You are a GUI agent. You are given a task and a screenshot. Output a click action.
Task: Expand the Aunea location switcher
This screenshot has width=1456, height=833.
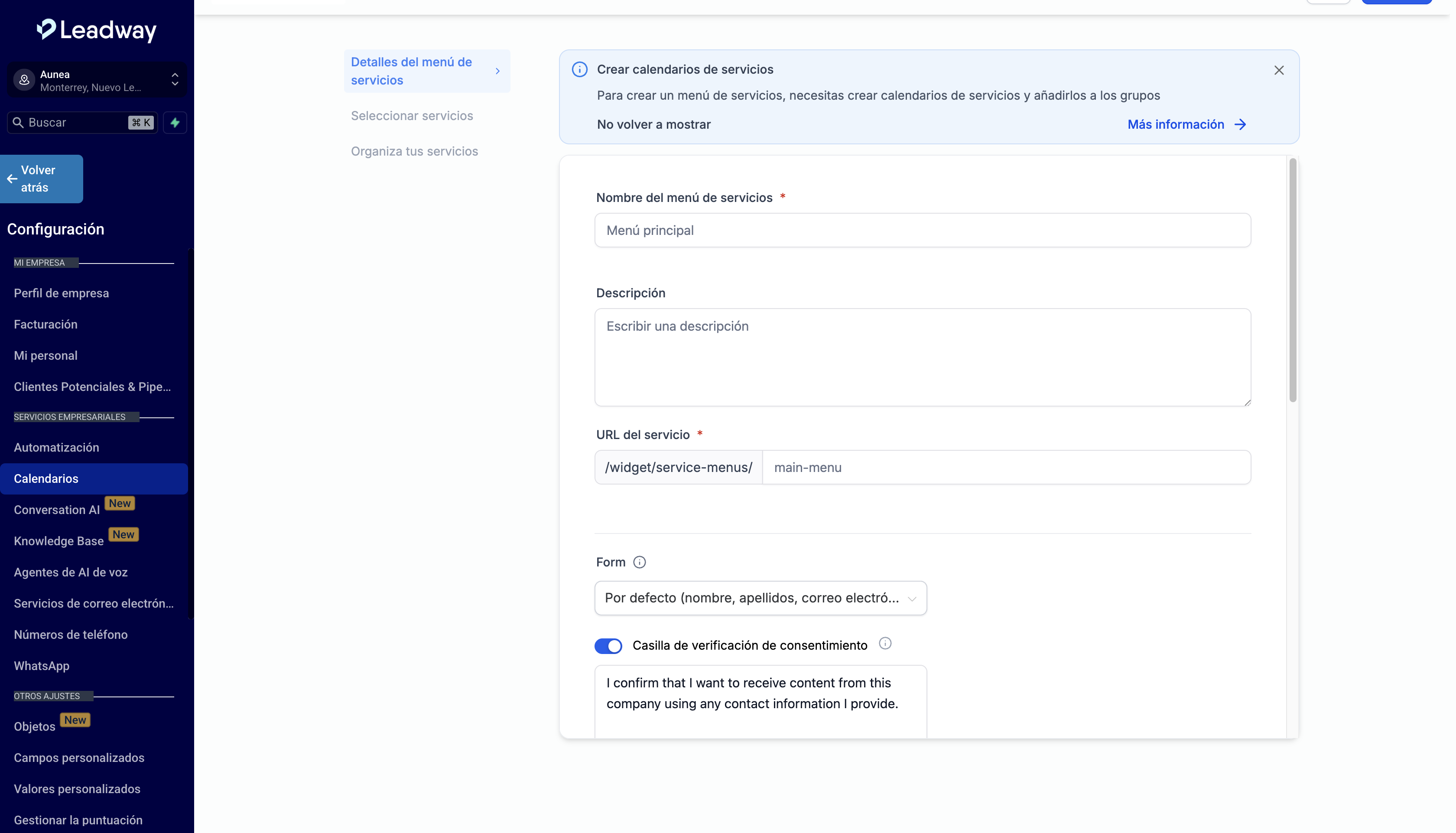[175, 80]
